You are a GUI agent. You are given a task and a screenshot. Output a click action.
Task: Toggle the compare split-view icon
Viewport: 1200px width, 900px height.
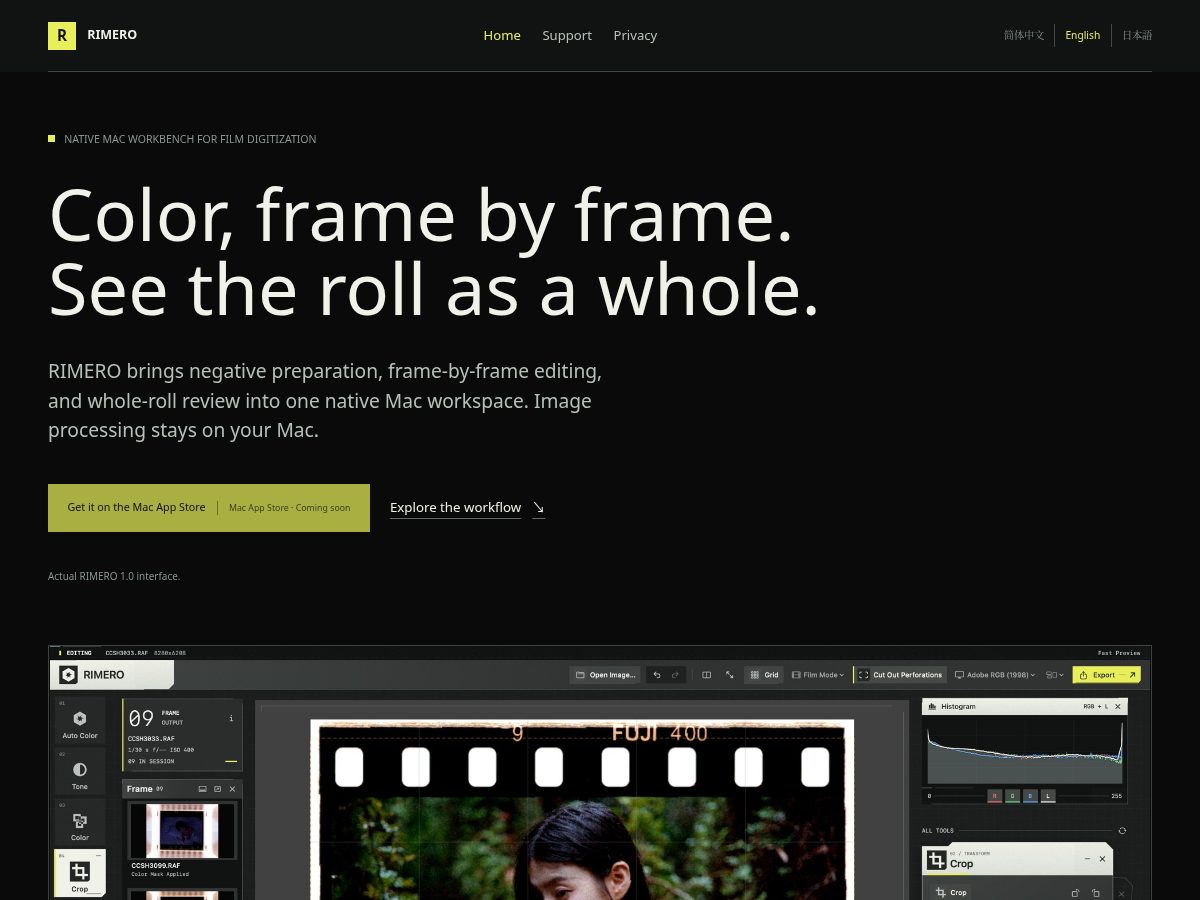pos(706,675)
